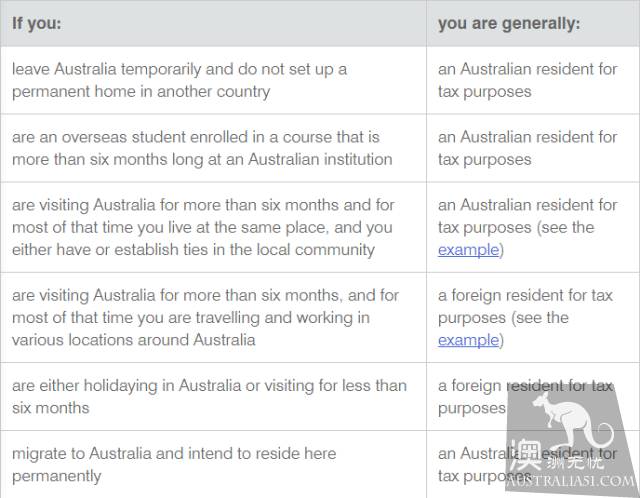Click the 'travelling and working' row text
The height and width of the screenshot is (498, 640).
tap(205, 318)
